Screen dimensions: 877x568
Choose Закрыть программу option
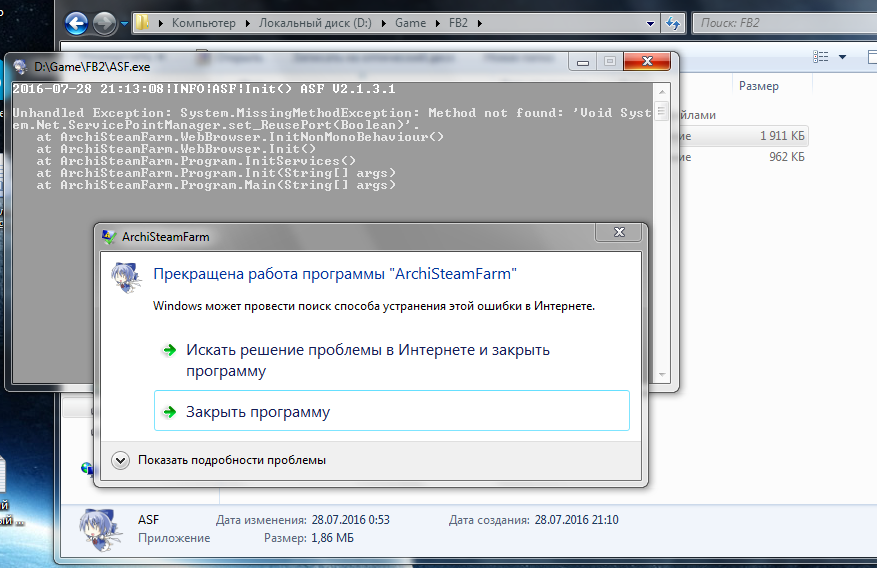point(392,411)
